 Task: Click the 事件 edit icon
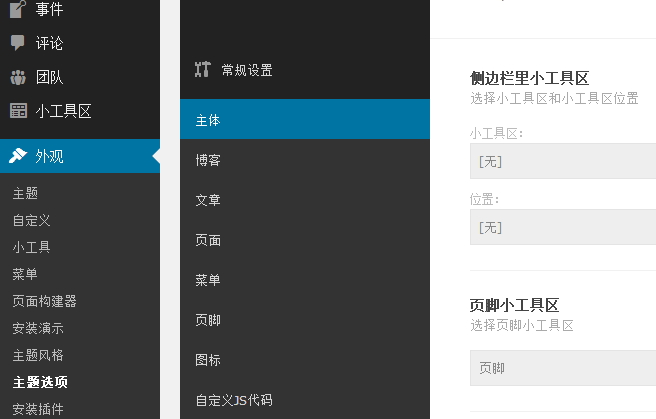coord(18,9)
